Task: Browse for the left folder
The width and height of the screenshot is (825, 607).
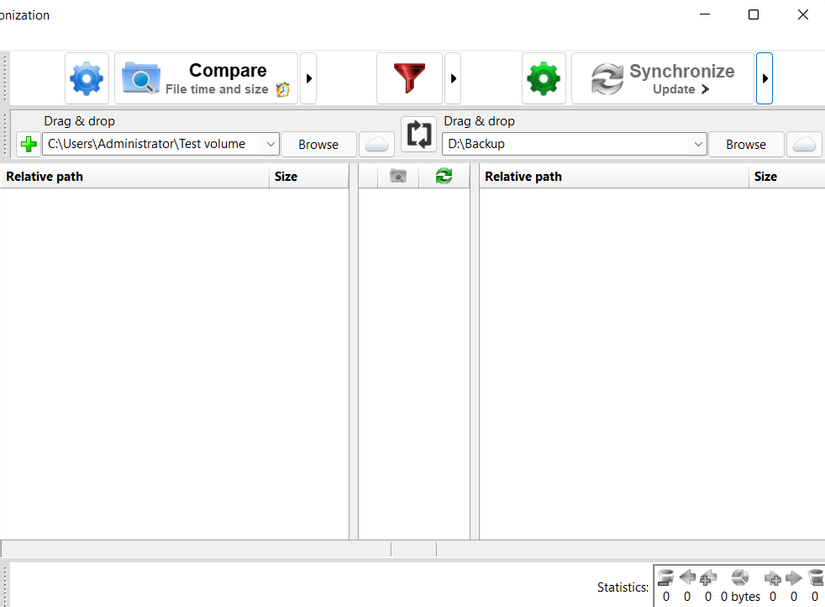Action: pos(318,144)
